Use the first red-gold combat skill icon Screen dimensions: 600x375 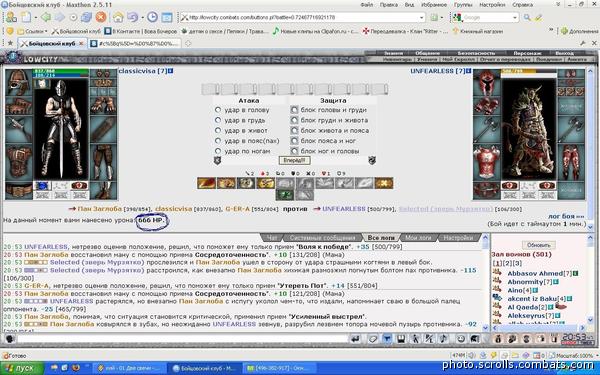click(206, 183)
